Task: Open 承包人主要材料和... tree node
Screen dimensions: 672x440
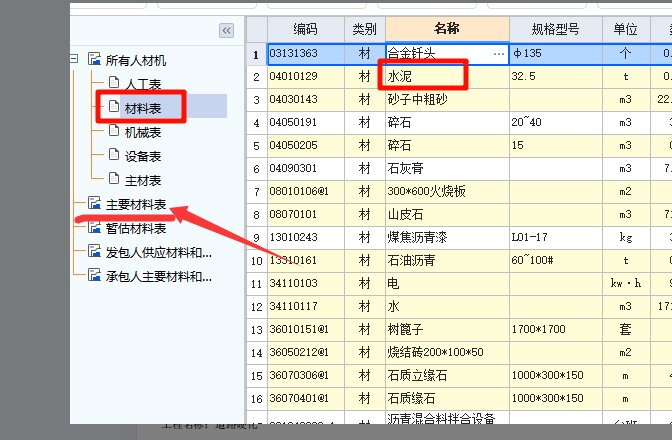Action: (159, 276)
